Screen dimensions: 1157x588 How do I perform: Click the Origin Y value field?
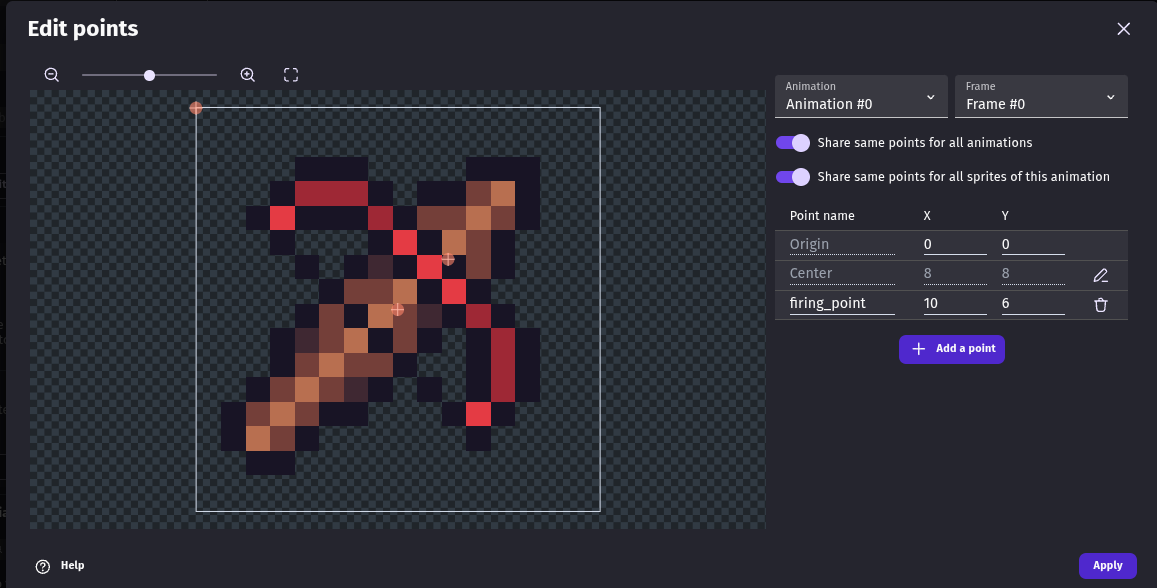click(x=1032, y=245)
